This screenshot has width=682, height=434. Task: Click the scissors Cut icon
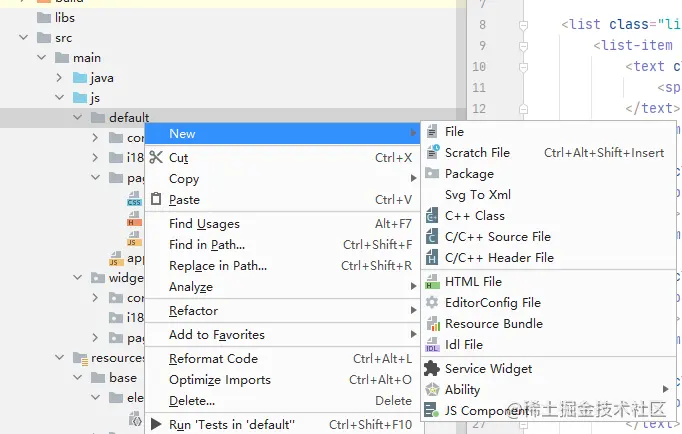(x=156, y=157)
